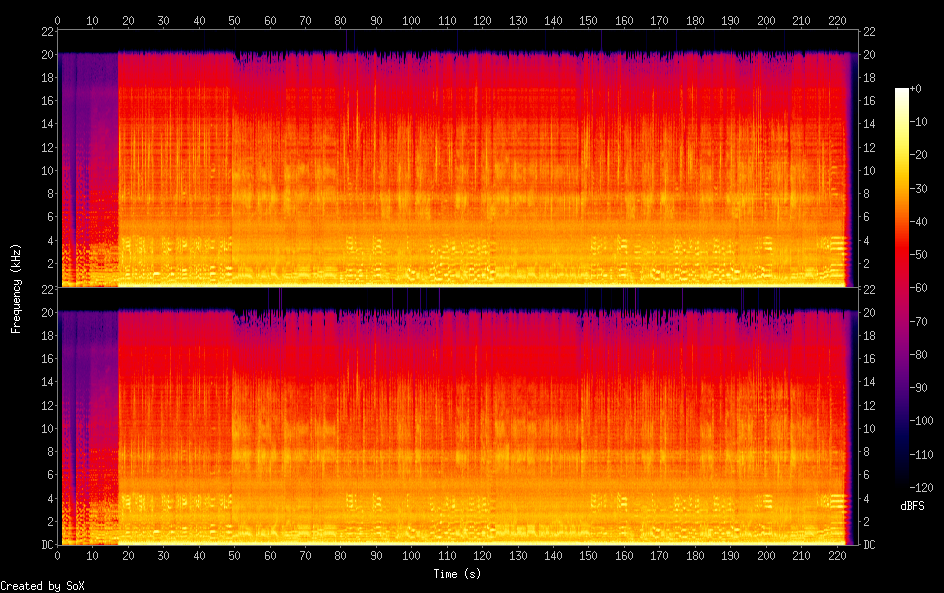This screenshot has height=593, width=944.
Task: Click the "Time (s)" axis label
Action: point(458,574)
